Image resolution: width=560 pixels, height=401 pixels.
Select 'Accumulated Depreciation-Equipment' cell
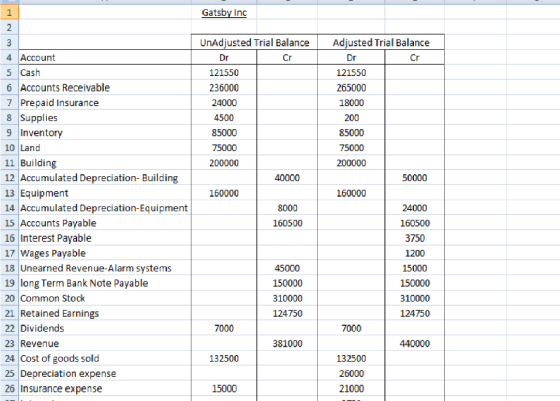105,208
